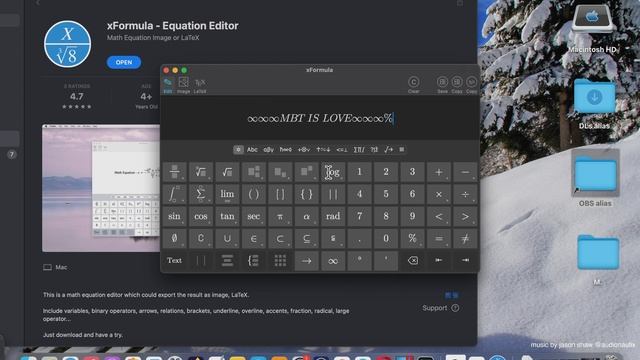Clear the formula with Clear button
640x360 pixels.
tap(413, 85)
